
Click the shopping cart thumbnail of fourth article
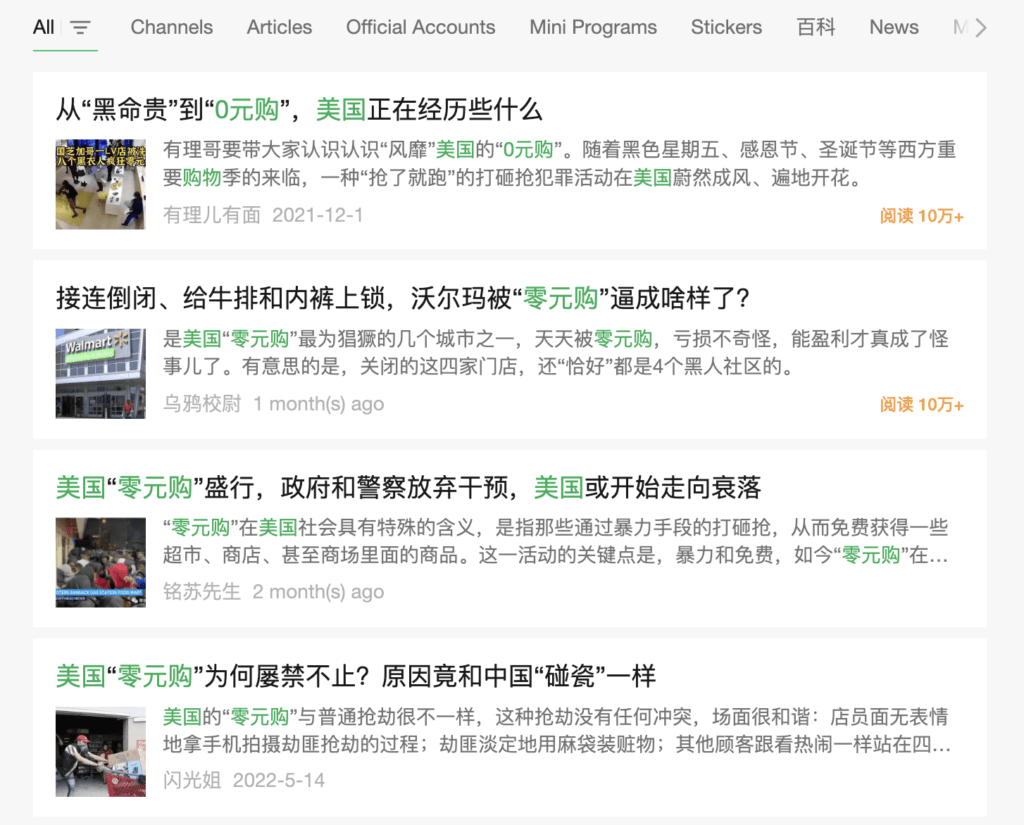(x=100, y=751)
